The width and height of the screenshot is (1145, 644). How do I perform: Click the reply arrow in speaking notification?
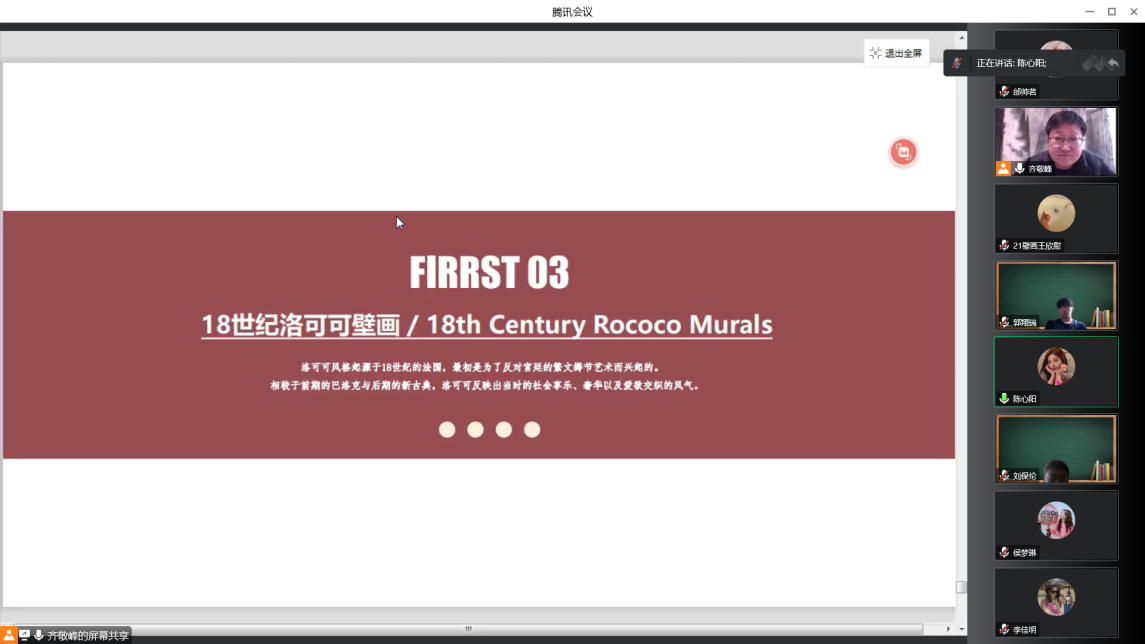click(x=1113, y=63)
